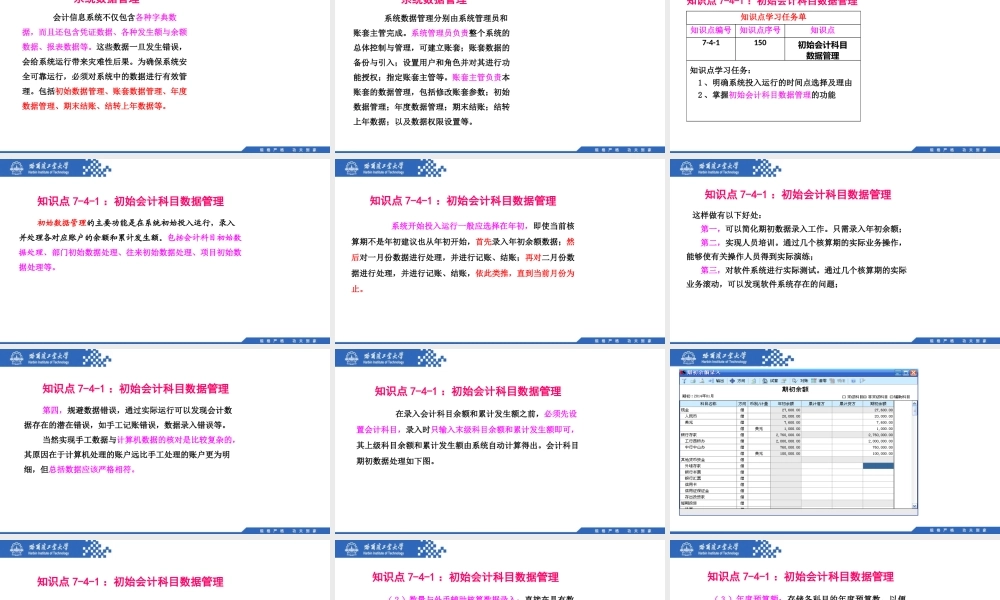
Task: Run 试算 trial balance from the toolbar
Action: pos(768,381)
